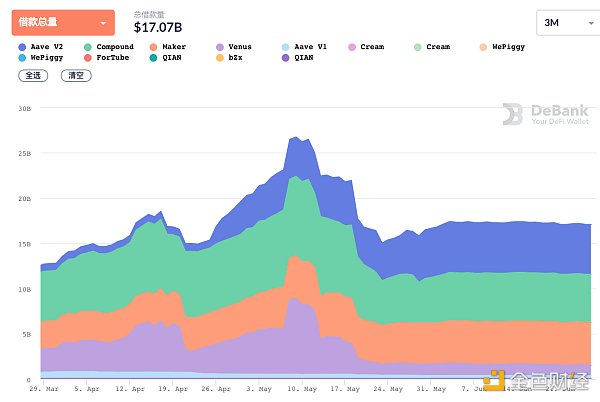Click the green Cream legend dot
This screenshot has height=402, width=600.
[x=416, y=46]
